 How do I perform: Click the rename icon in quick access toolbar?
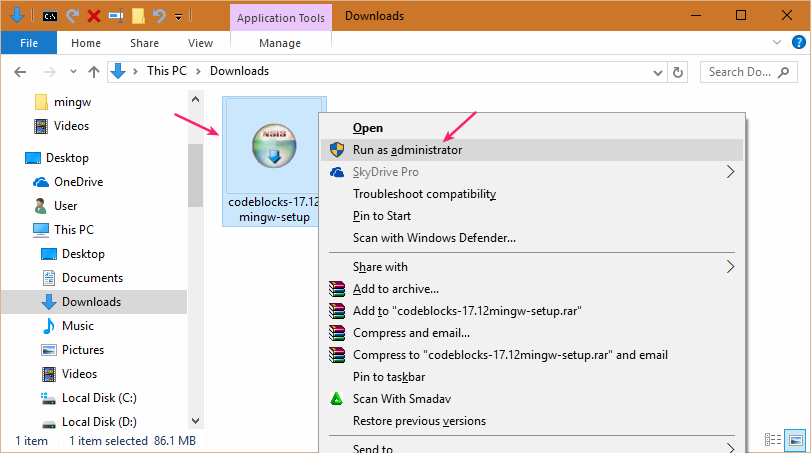(x=116, y=16)
